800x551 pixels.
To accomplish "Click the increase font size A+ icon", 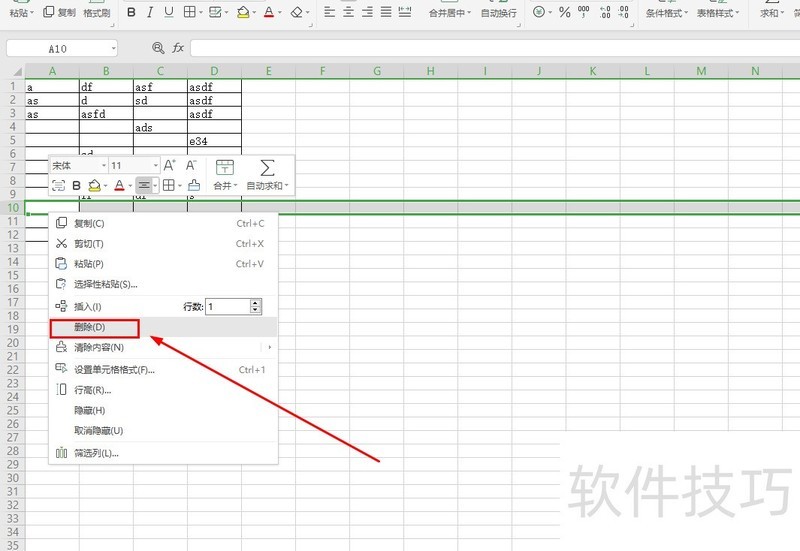I will [169, 165].
